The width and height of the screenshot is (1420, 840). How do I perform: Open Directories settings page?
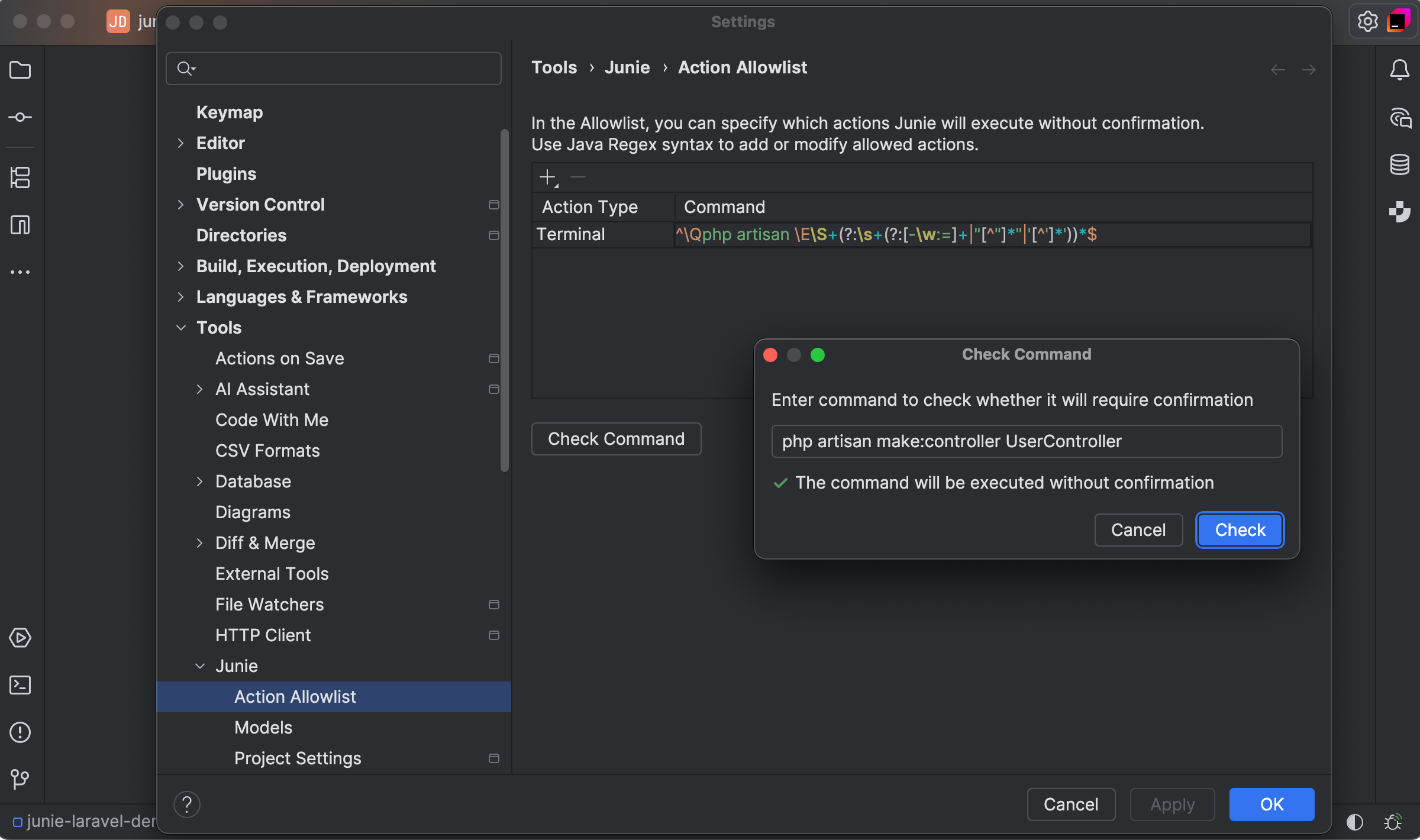click(x=241, y=235)
